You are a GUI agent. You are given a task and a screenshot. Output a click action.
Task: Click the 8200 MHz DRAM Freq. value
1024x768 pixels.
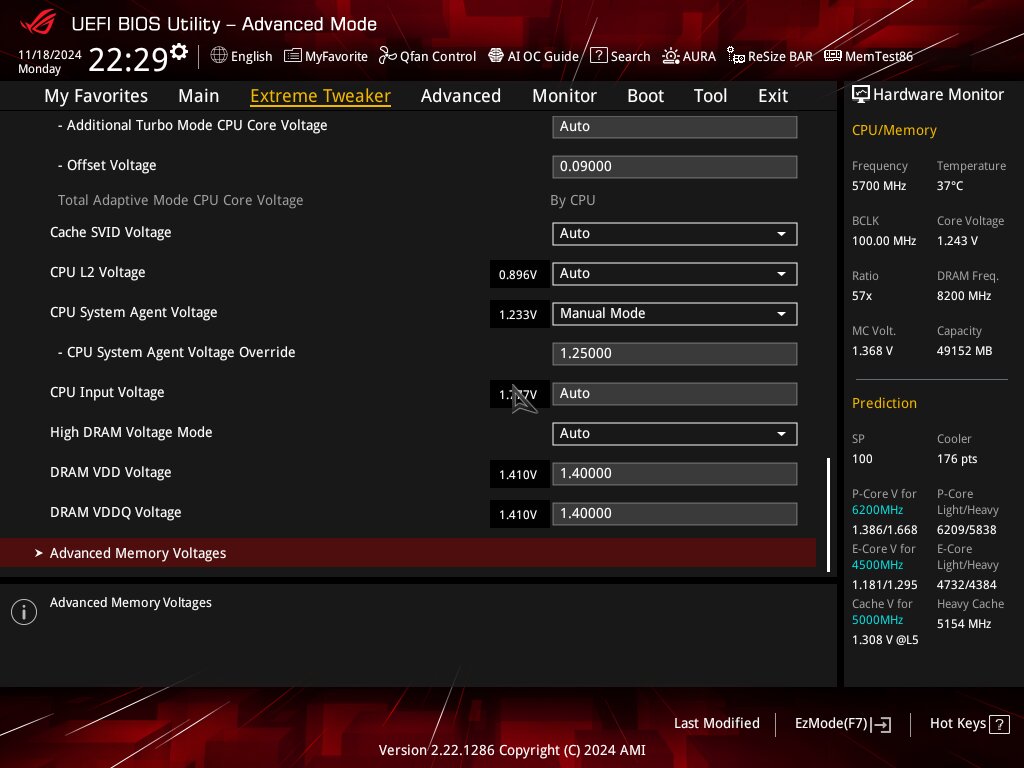[x=964, y=296]
